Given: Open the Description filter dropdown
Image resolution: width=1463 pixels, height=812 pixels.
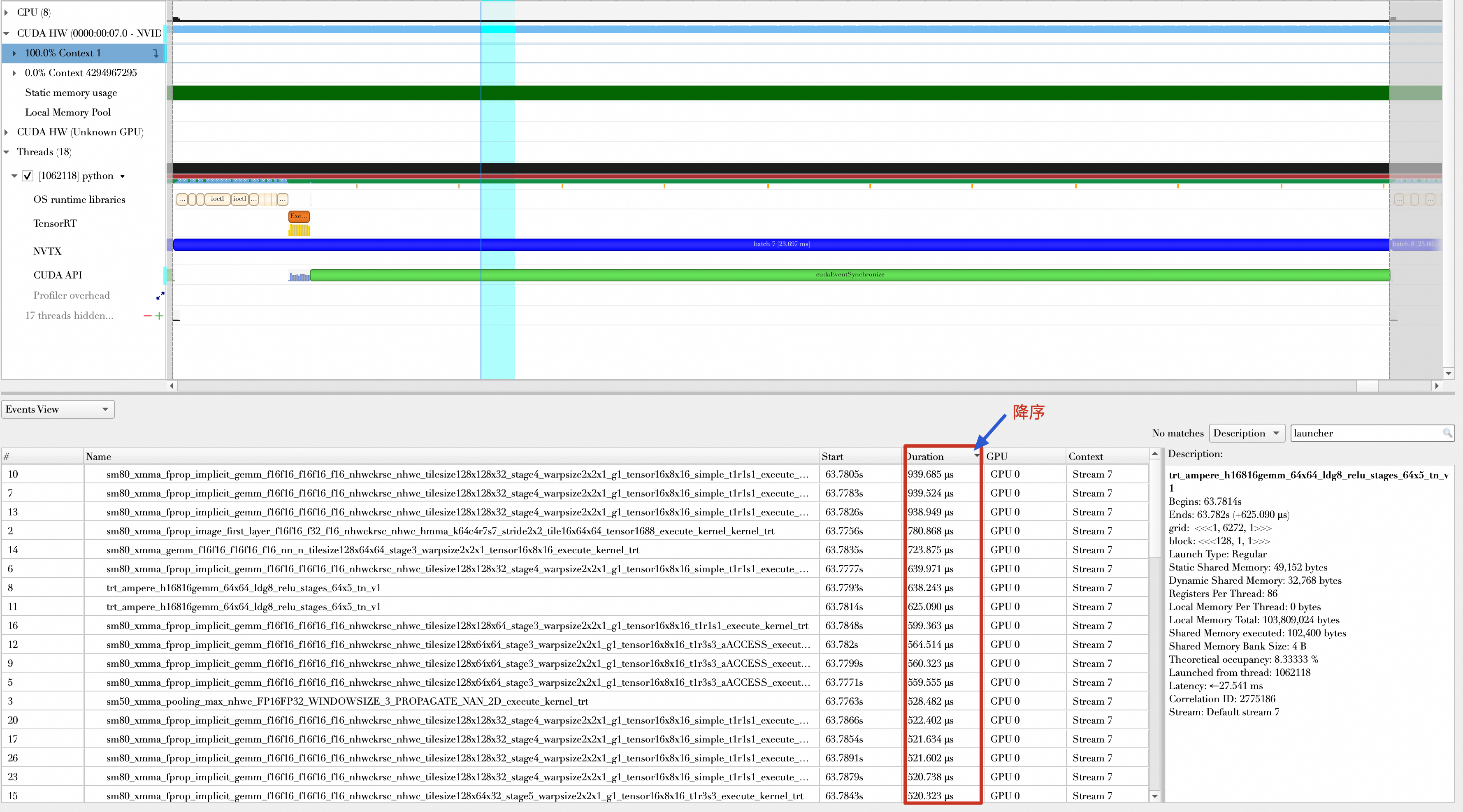Looking at the screenshot, I should pyautogui.click(x=1246, y=433).
